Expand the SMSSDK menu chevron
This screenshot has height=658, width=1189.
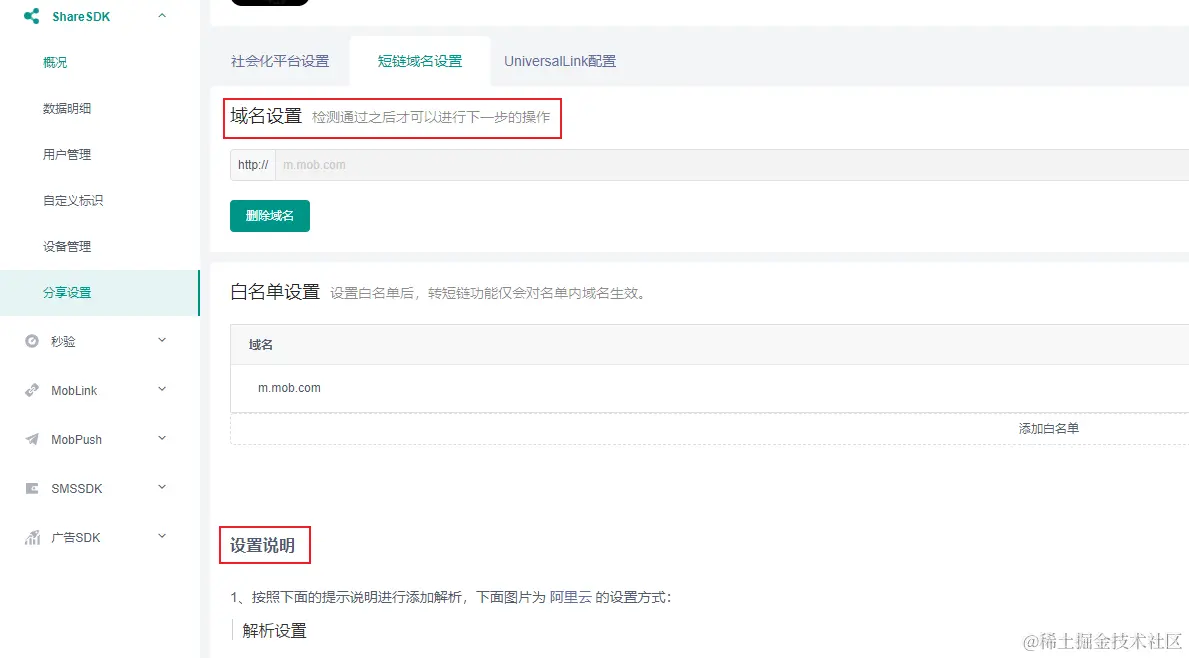[x=162, y=487]
